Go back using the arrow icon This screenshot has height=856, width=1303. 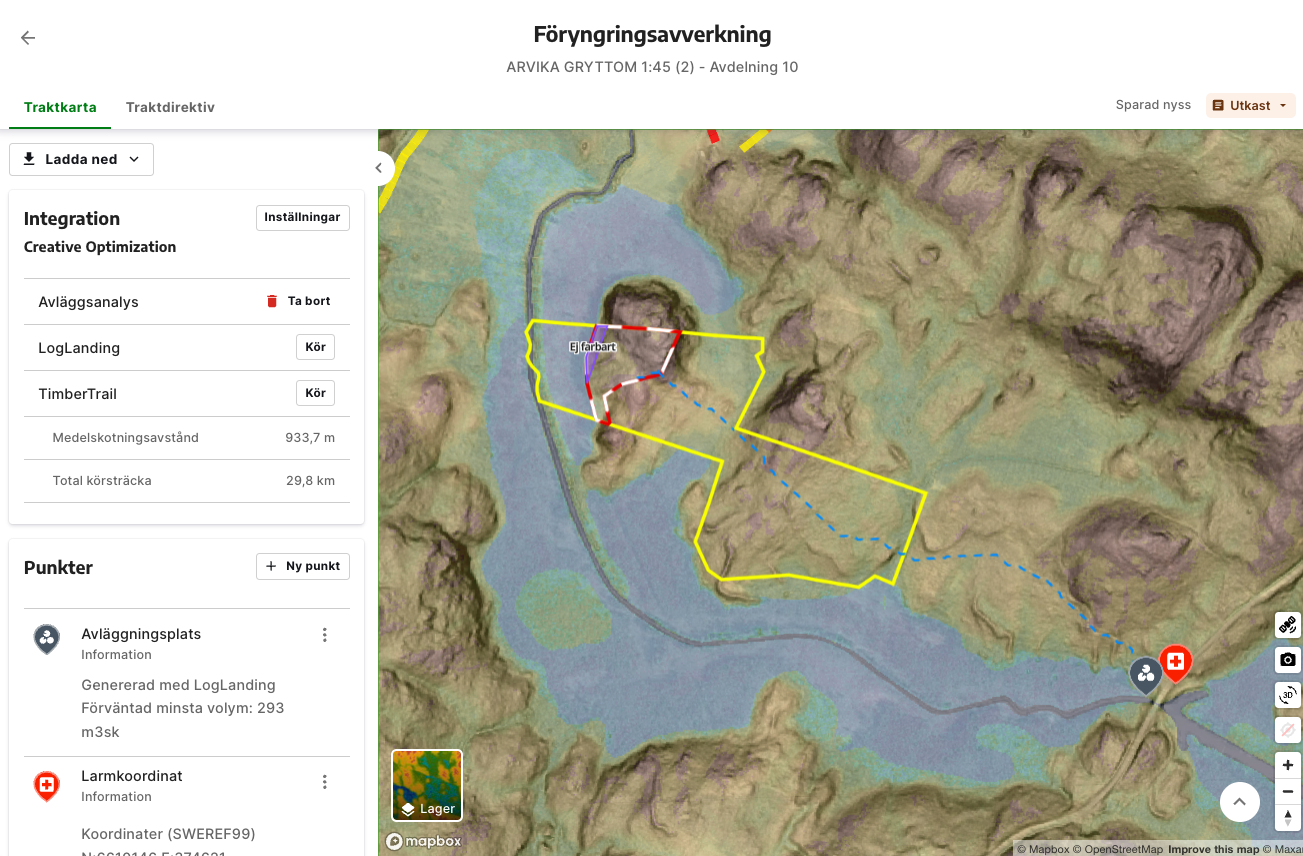click(28, 38)
